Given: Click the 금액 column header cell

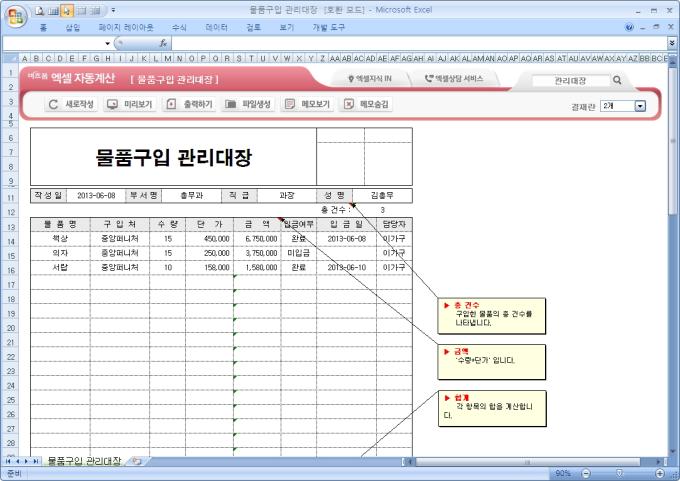Looking at the screenshot, I should [x=257, y=224].
